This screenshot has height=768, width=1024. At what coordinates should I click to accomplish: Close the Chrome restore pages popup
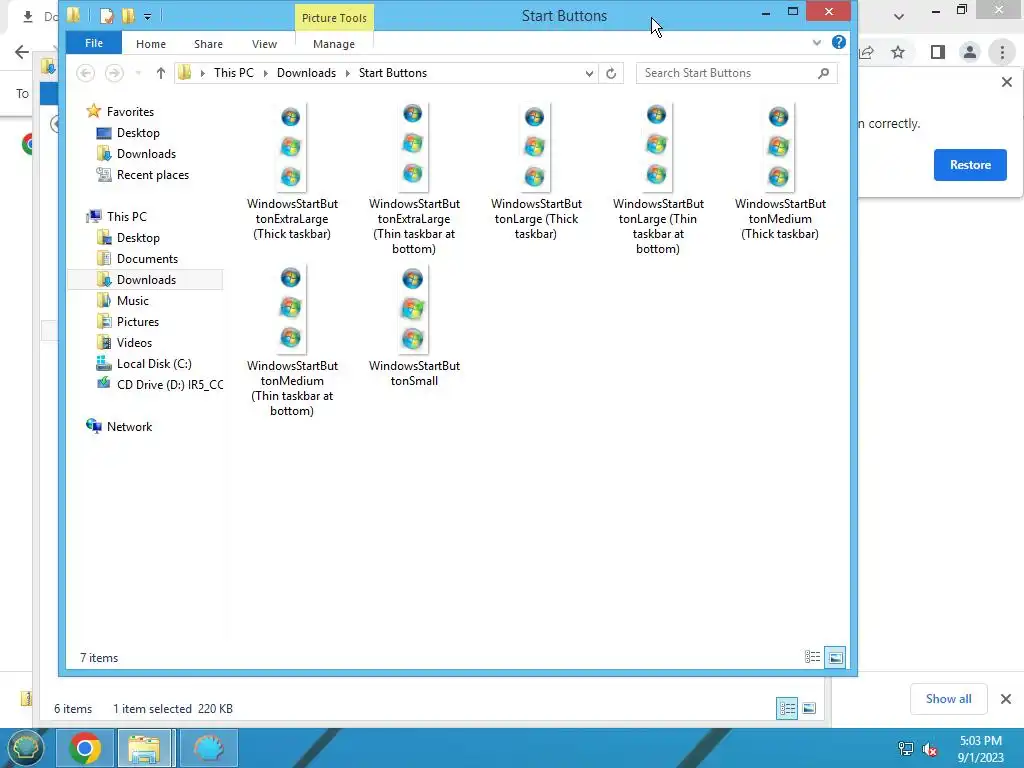(1006, 82)
